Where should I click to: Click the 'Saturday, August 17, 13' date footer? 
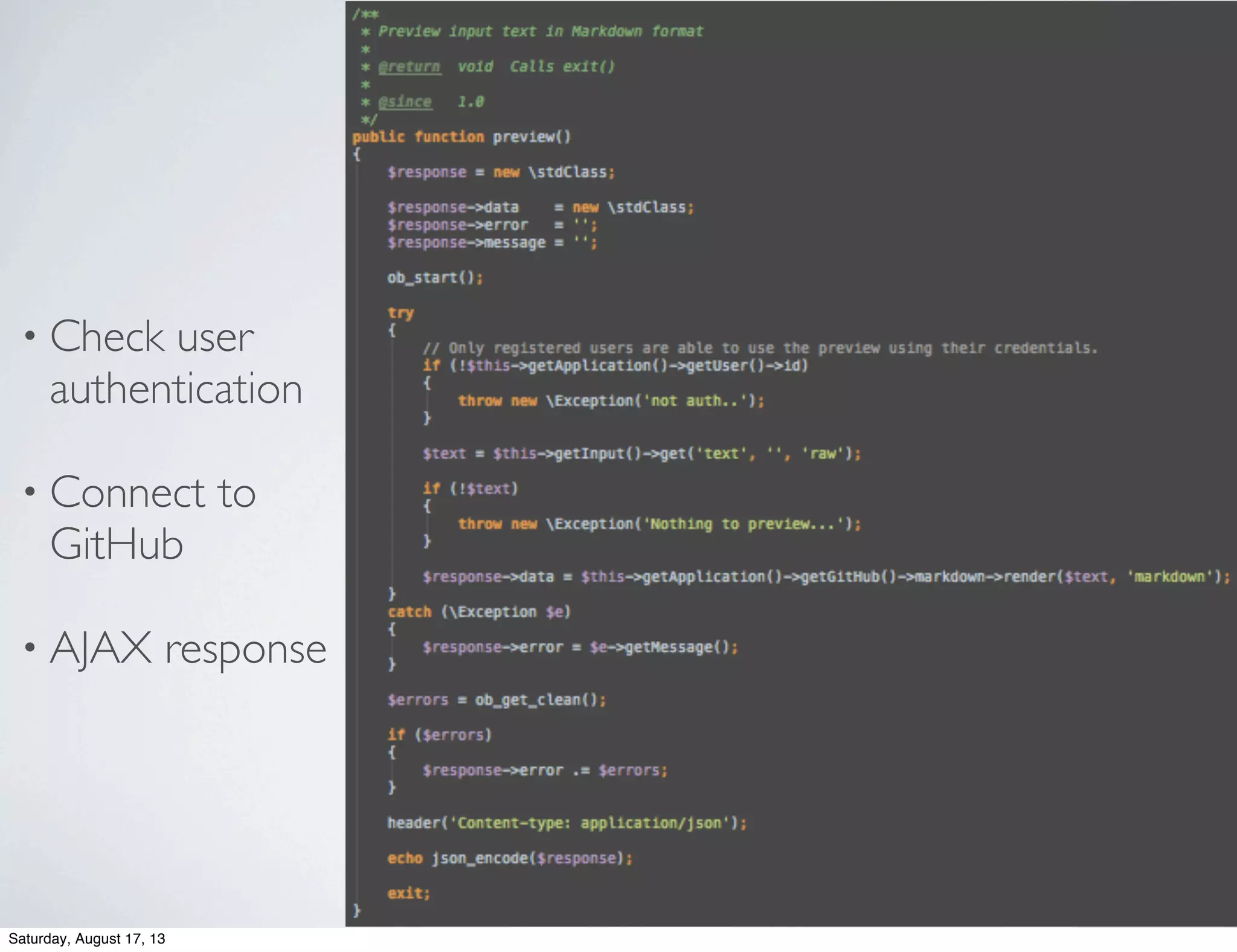pyautogui.click(x=86, y=938)
